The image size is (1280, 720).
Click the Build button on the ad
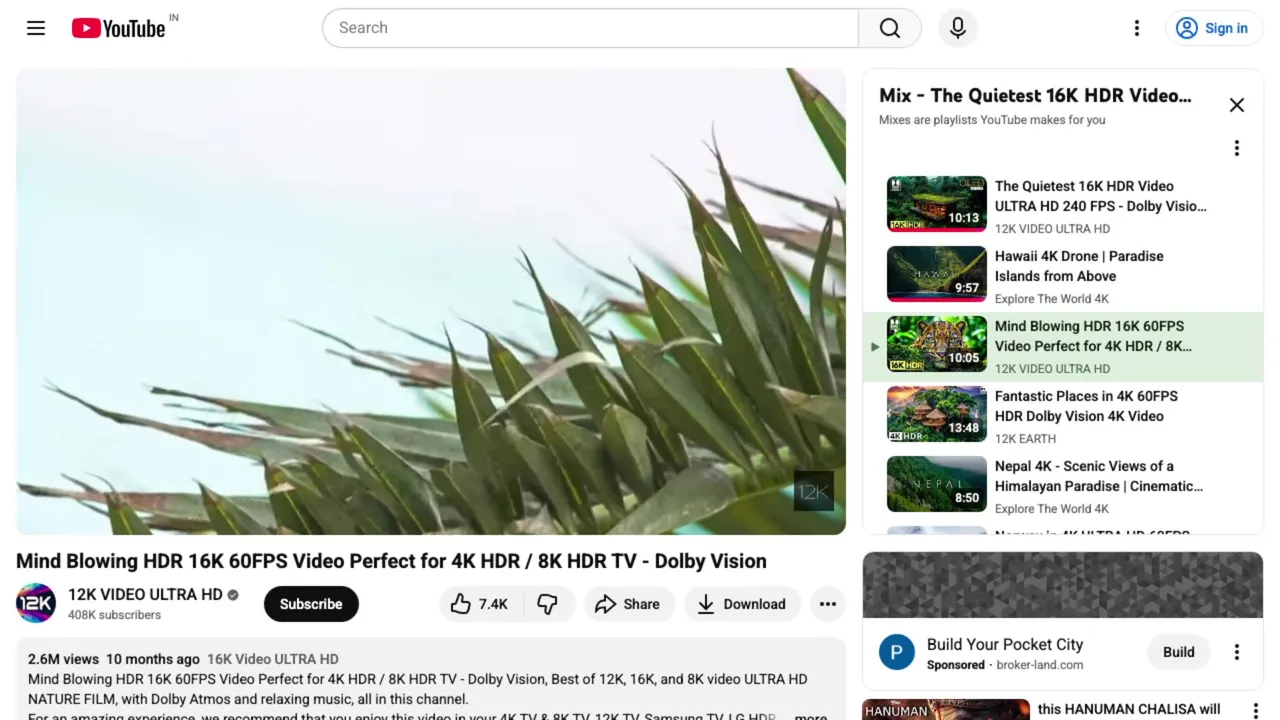point(1178,652)
